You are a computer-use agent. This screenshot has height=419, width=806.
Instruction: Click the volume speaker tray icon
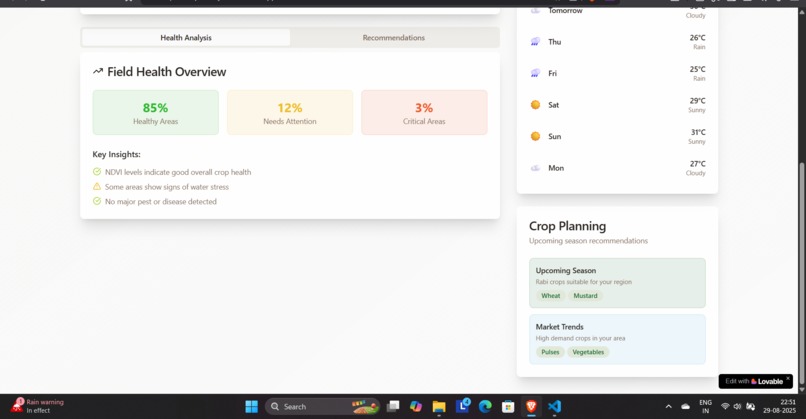point(738,407)
